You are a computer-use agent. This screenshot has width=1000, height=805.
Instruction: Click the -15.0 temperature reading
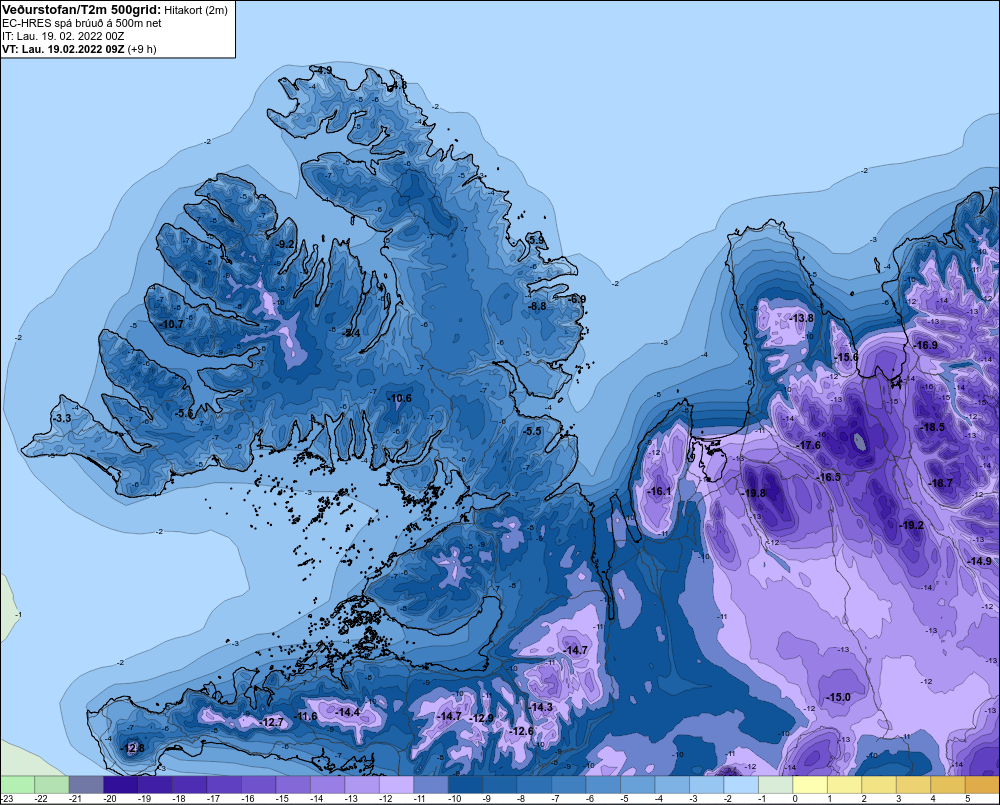coord(838,697)
